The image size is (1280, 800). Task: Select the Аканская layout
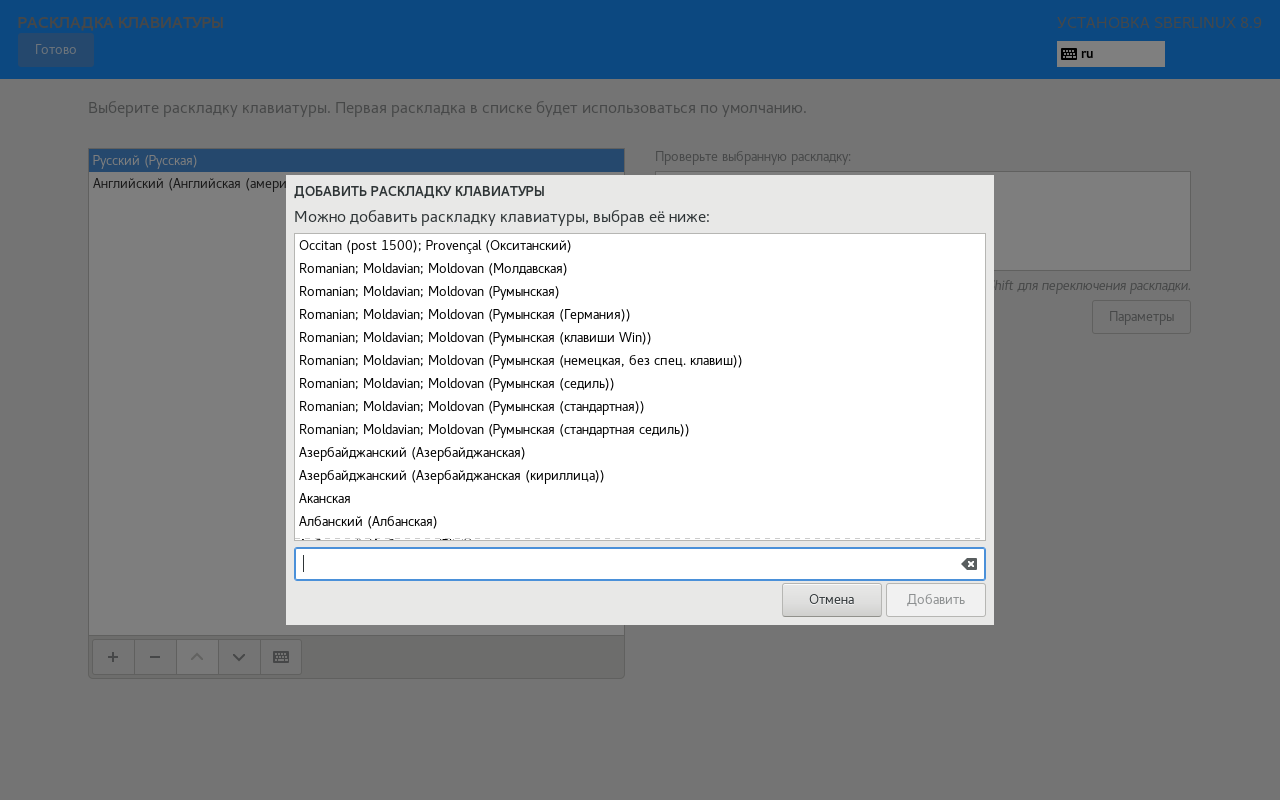tap(325, 498)
